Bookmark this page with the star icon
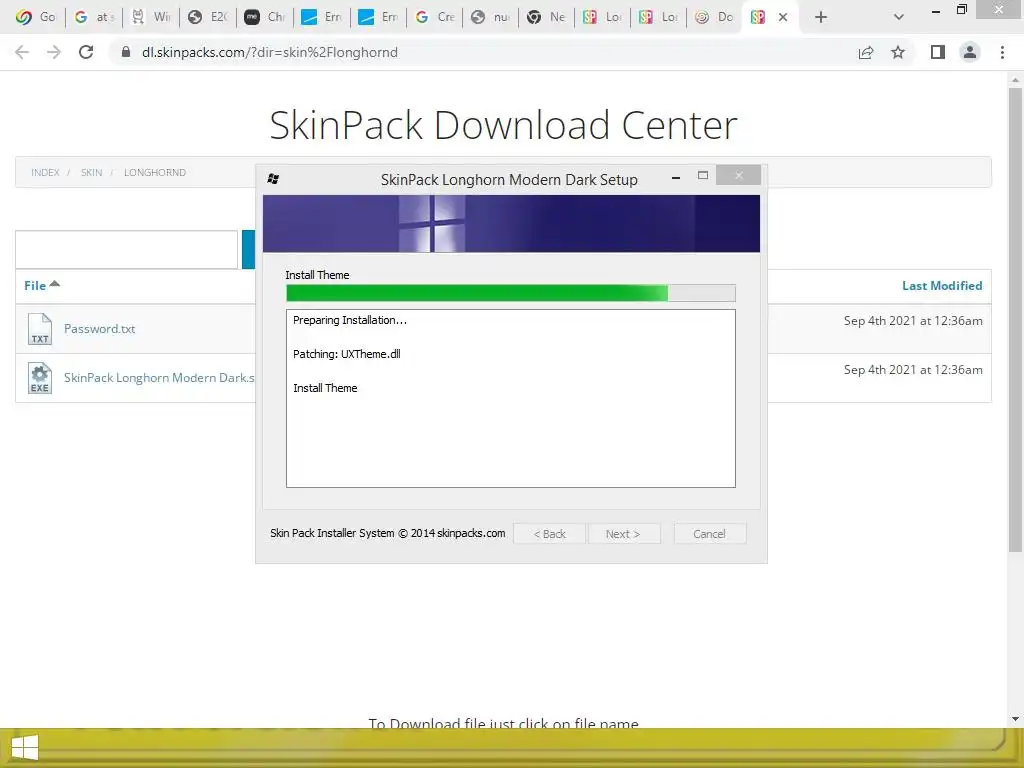The height and width of the screenshot is (768, 1024). (898, 52)
